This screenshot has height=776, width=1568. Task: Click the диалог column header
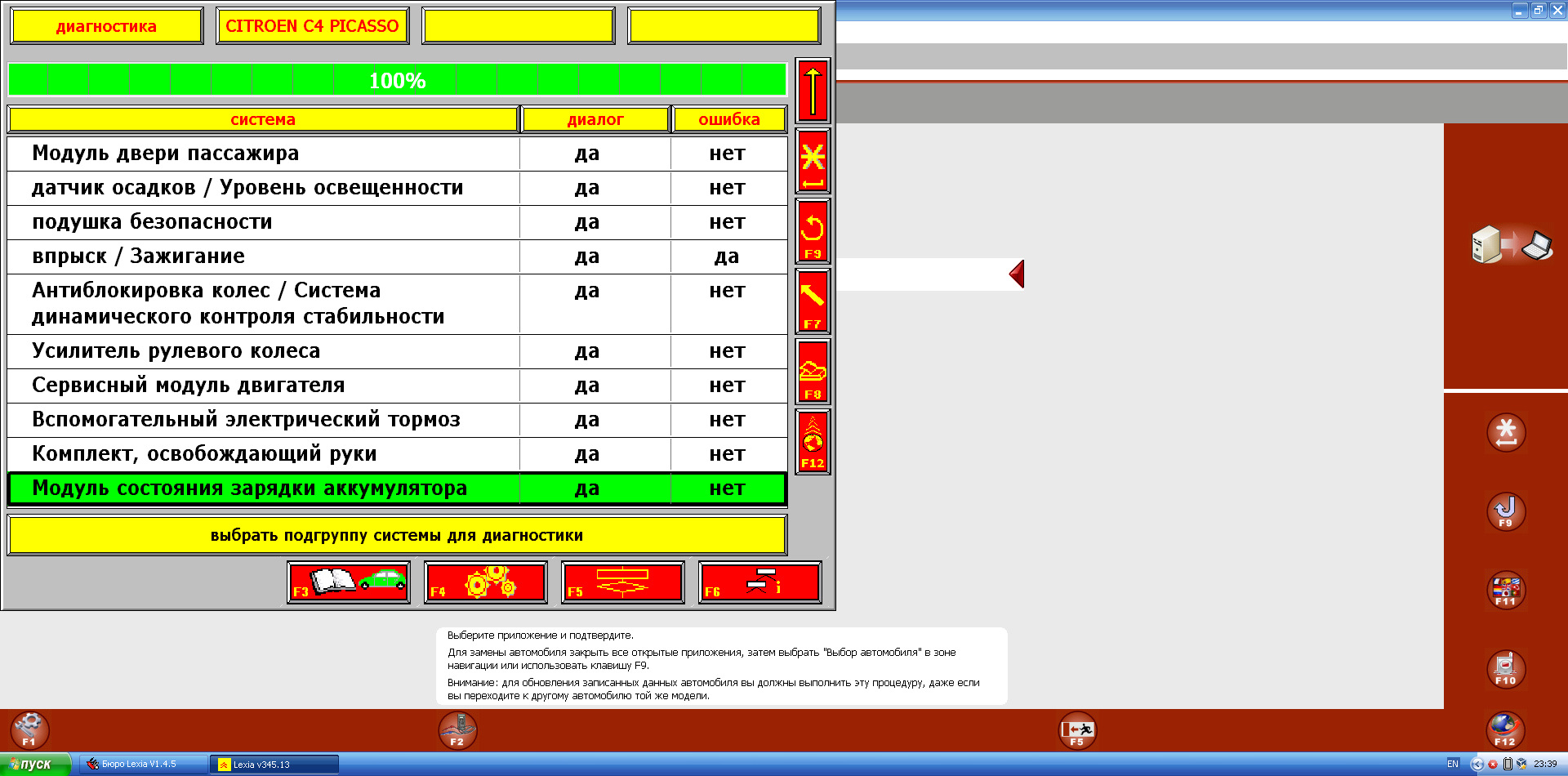coord(595,119)
